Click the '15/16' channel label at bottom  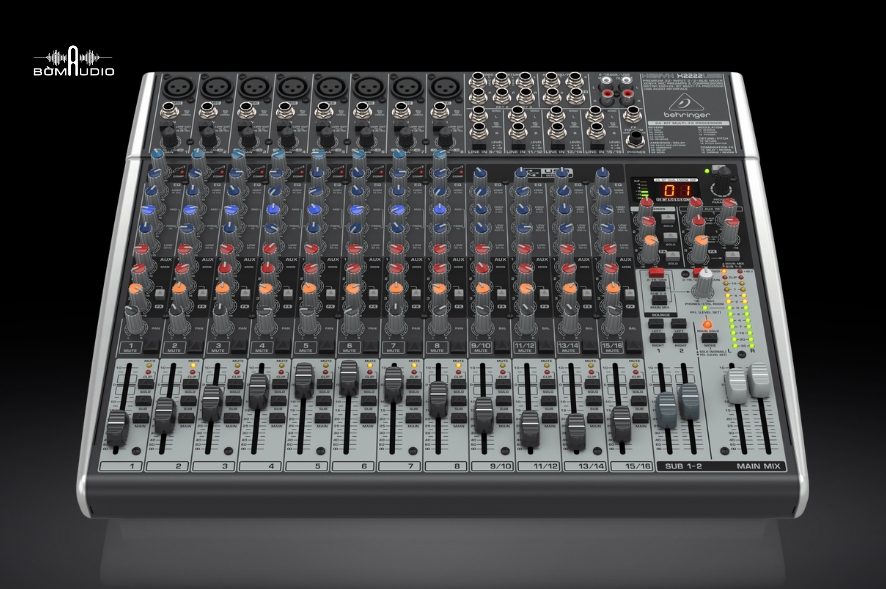click(637, 466)
